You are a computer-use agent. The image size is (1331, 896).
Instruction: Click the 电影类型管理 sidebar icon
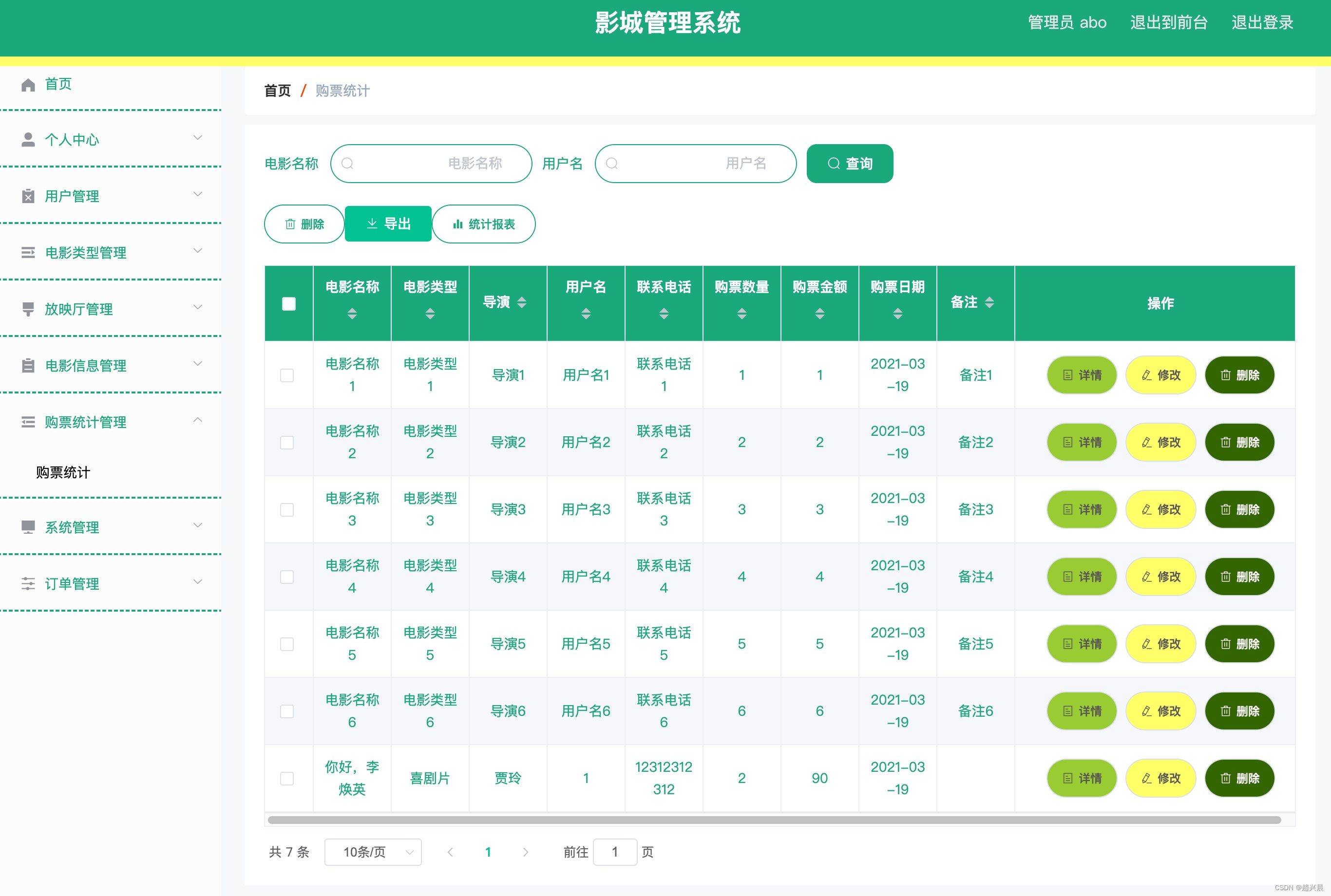coord(28,253)
